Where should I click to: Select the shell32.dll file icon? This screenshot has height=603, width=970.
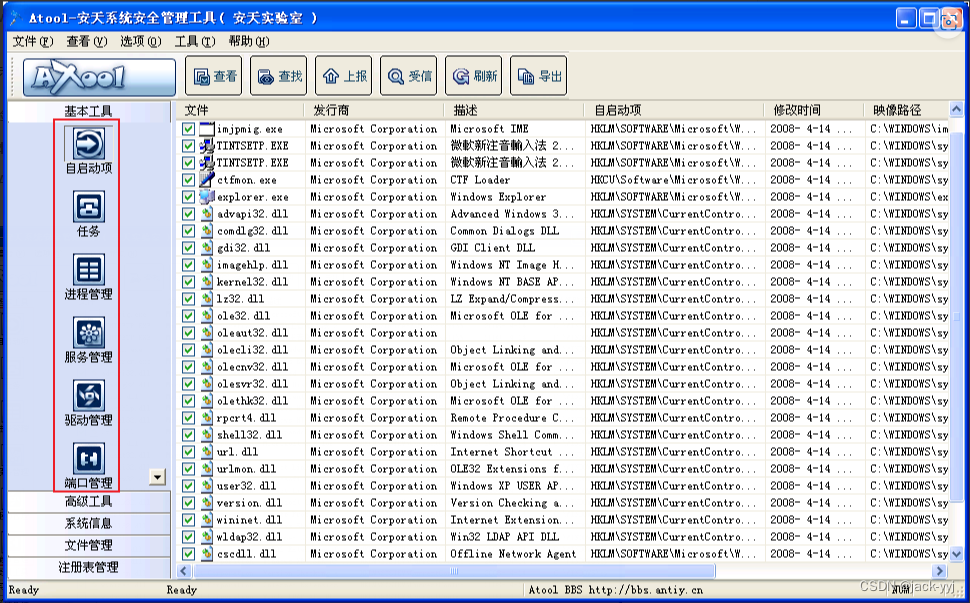207,435
